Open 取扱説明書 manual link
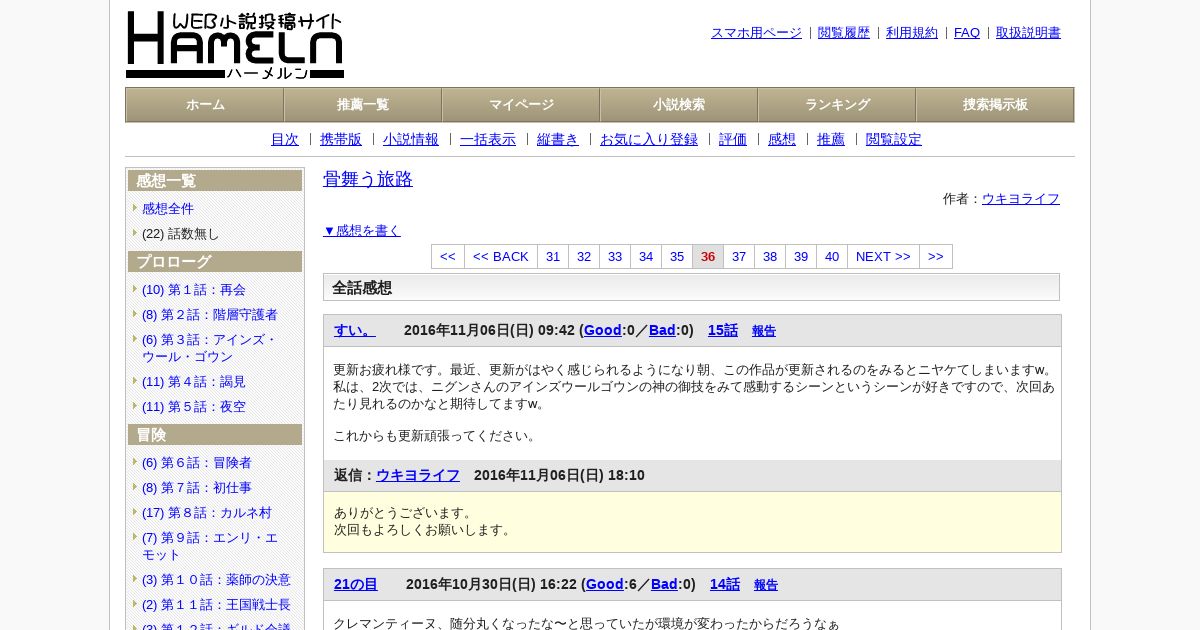The width and height of the screenshot is (1200, 630). (1028, 32)
